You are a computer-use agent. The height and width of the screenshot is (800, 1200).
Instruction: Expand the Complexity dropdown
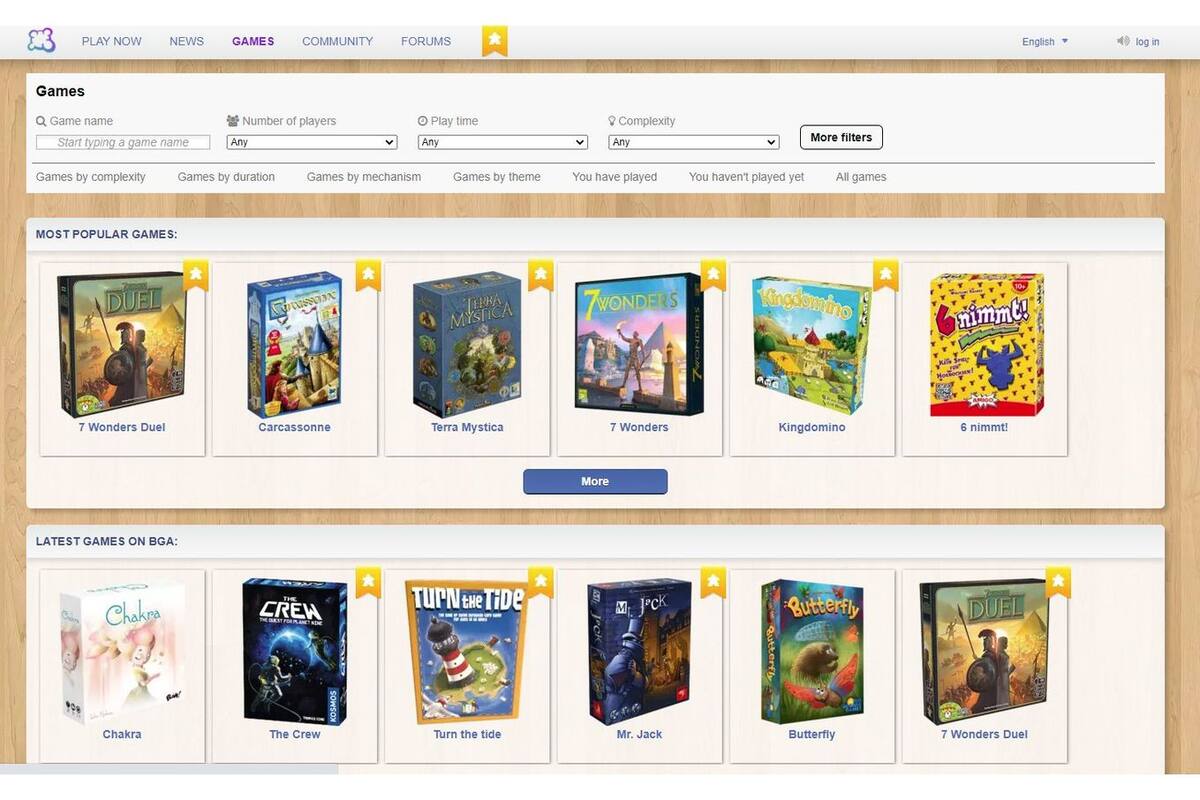pyautogui.click(x=693, y=142)
